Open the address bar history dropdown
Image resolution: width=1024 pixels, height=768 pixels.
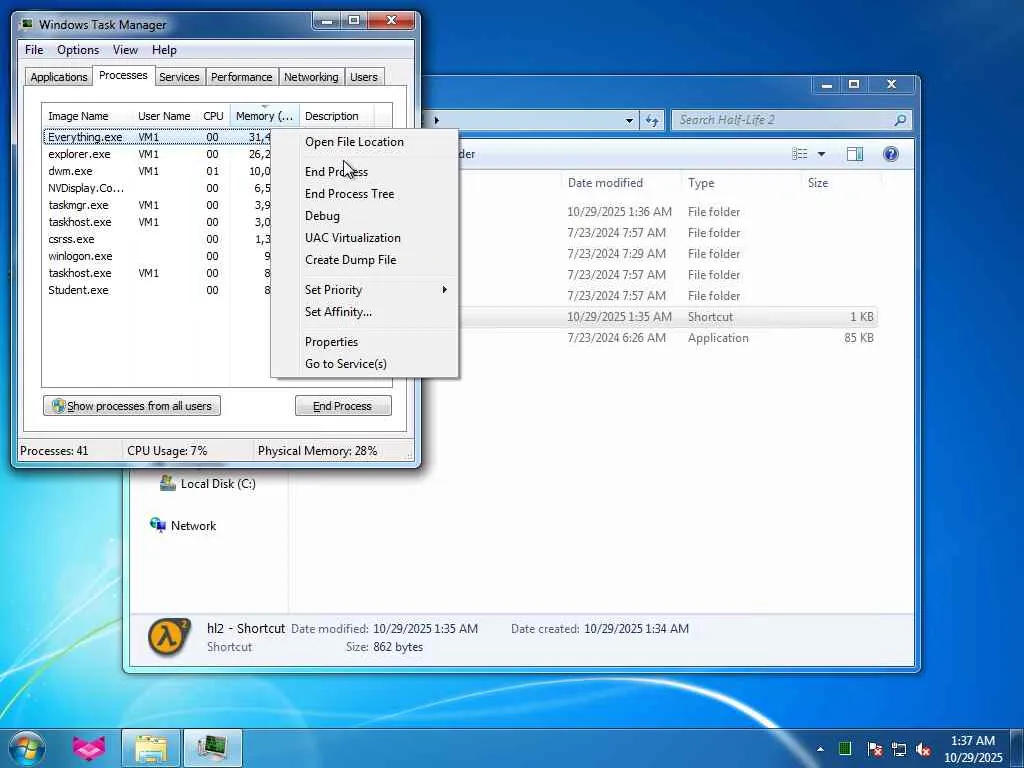(629, 120)
